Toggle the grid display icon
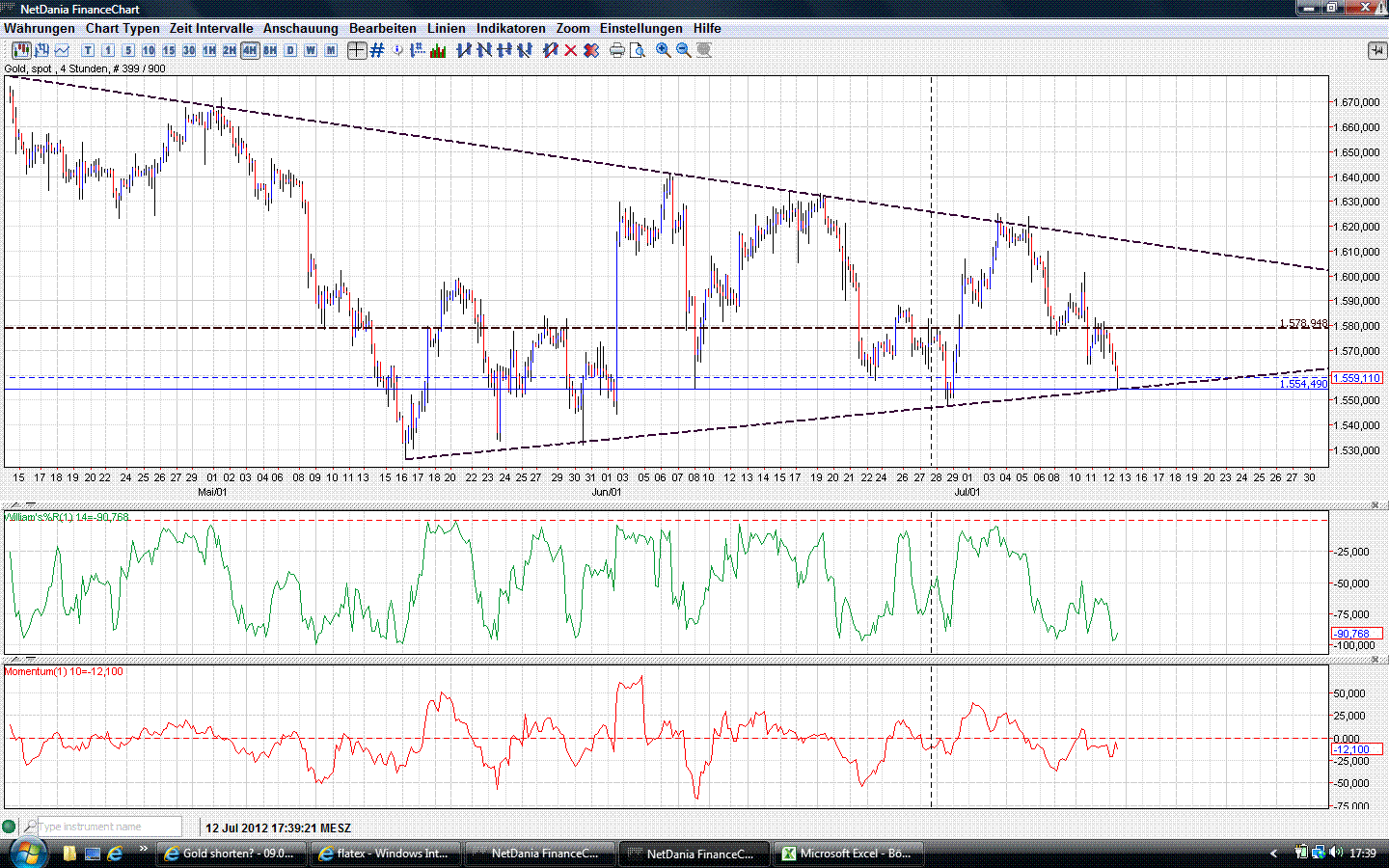Screen dimensions: 1389x868 point(376,50)
